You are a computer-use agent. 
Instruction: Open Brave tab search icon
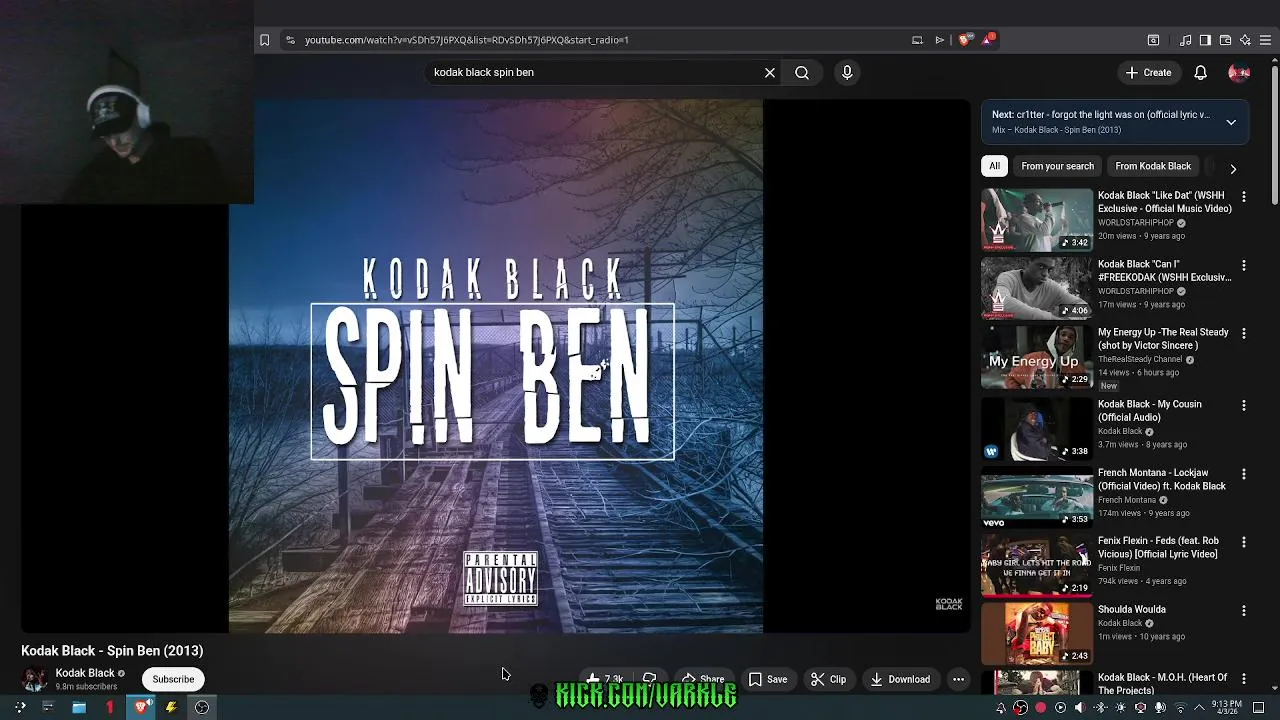point(1153,40)
